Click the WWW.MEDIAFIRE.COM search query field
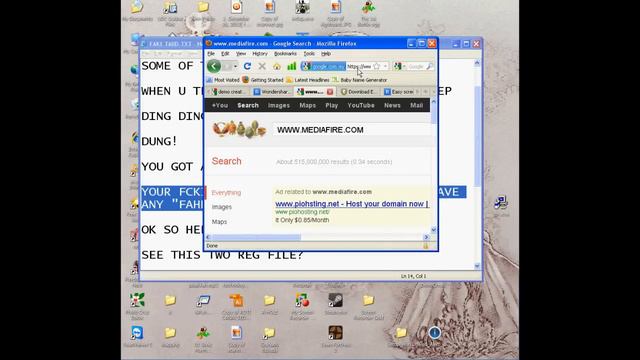Image resolution: width=640 pixels, height=360 pixels. pos(352,130)
